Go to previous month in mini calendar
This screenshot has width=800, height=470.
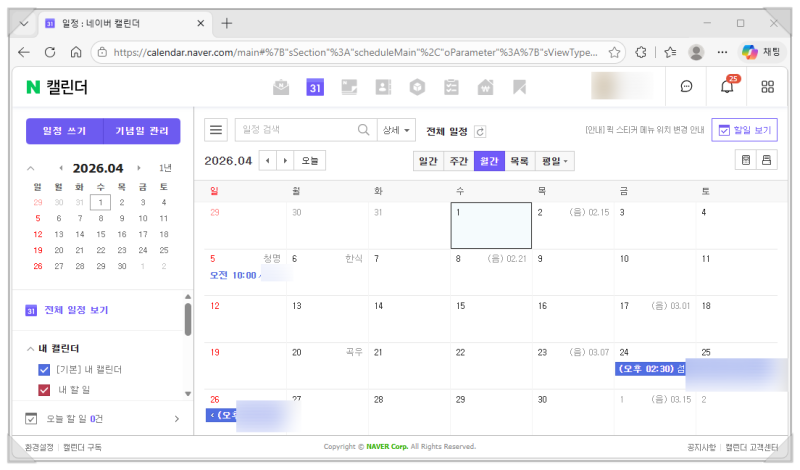tap(61, 168)
